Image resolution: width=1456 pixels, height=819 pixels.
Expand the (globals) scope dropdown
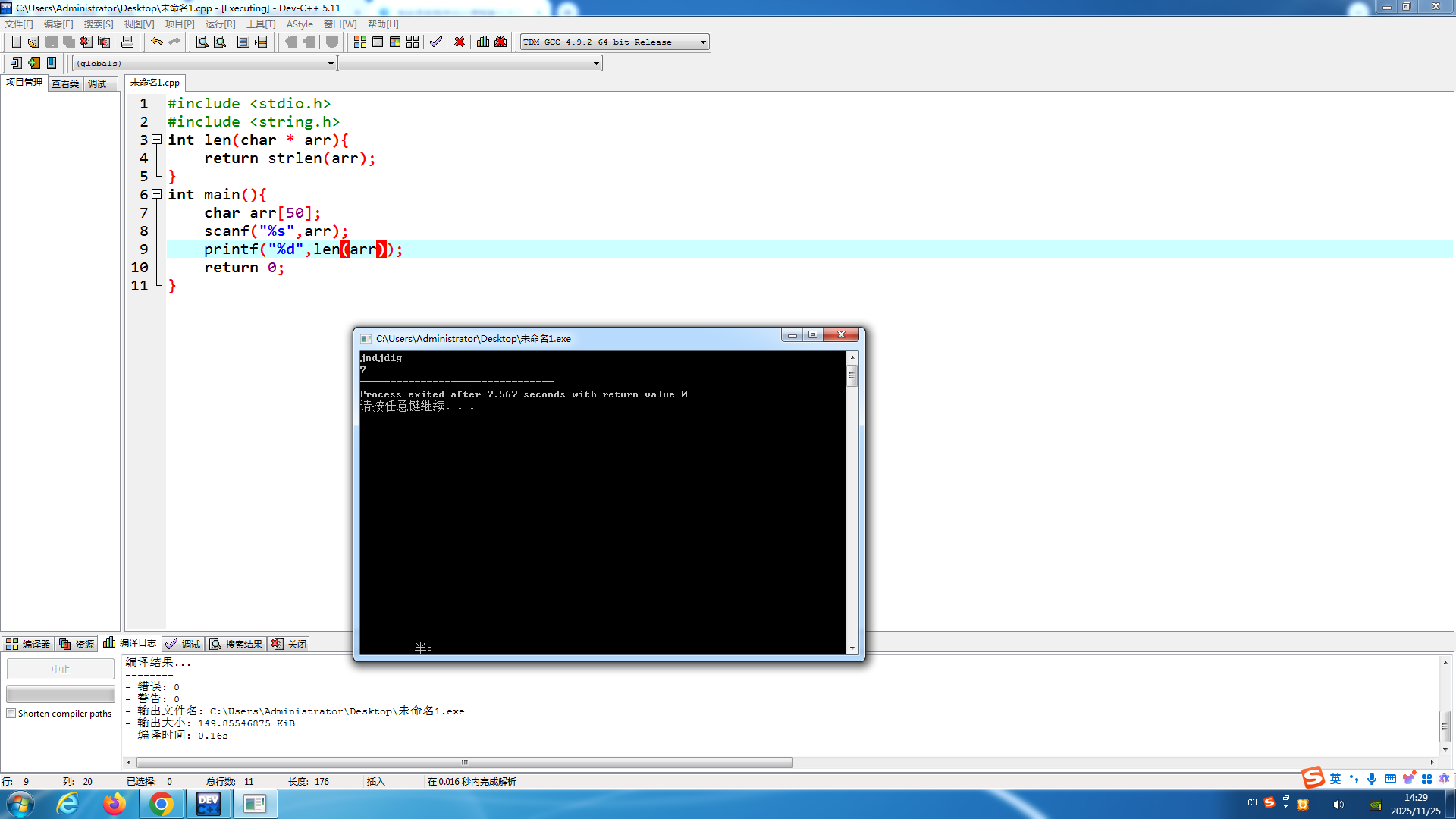[x=331, y=64]
